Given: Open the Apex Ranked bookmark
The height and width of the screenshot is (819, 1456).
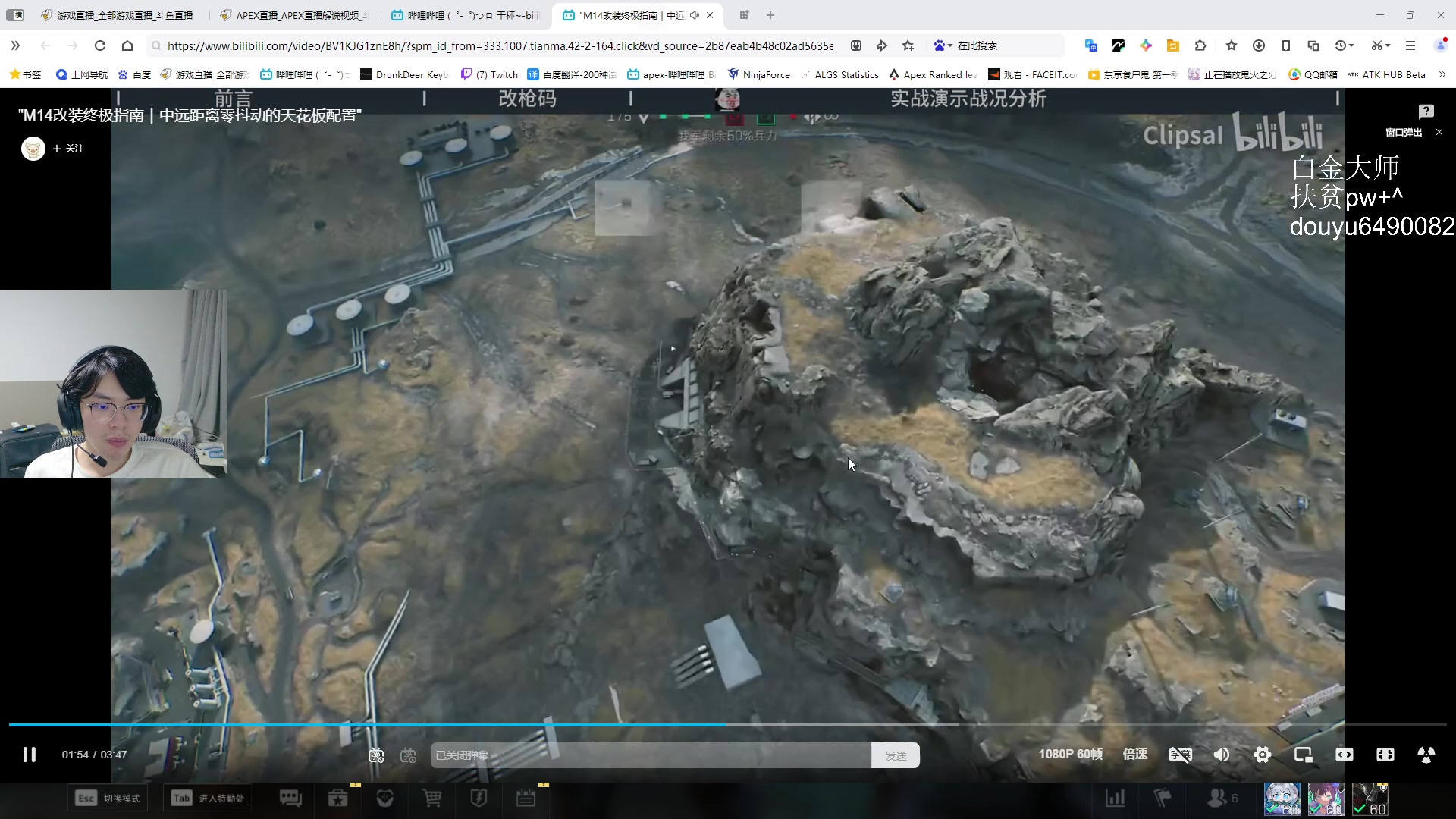Looking at the screenshot, I should click(x=934, y=74).
